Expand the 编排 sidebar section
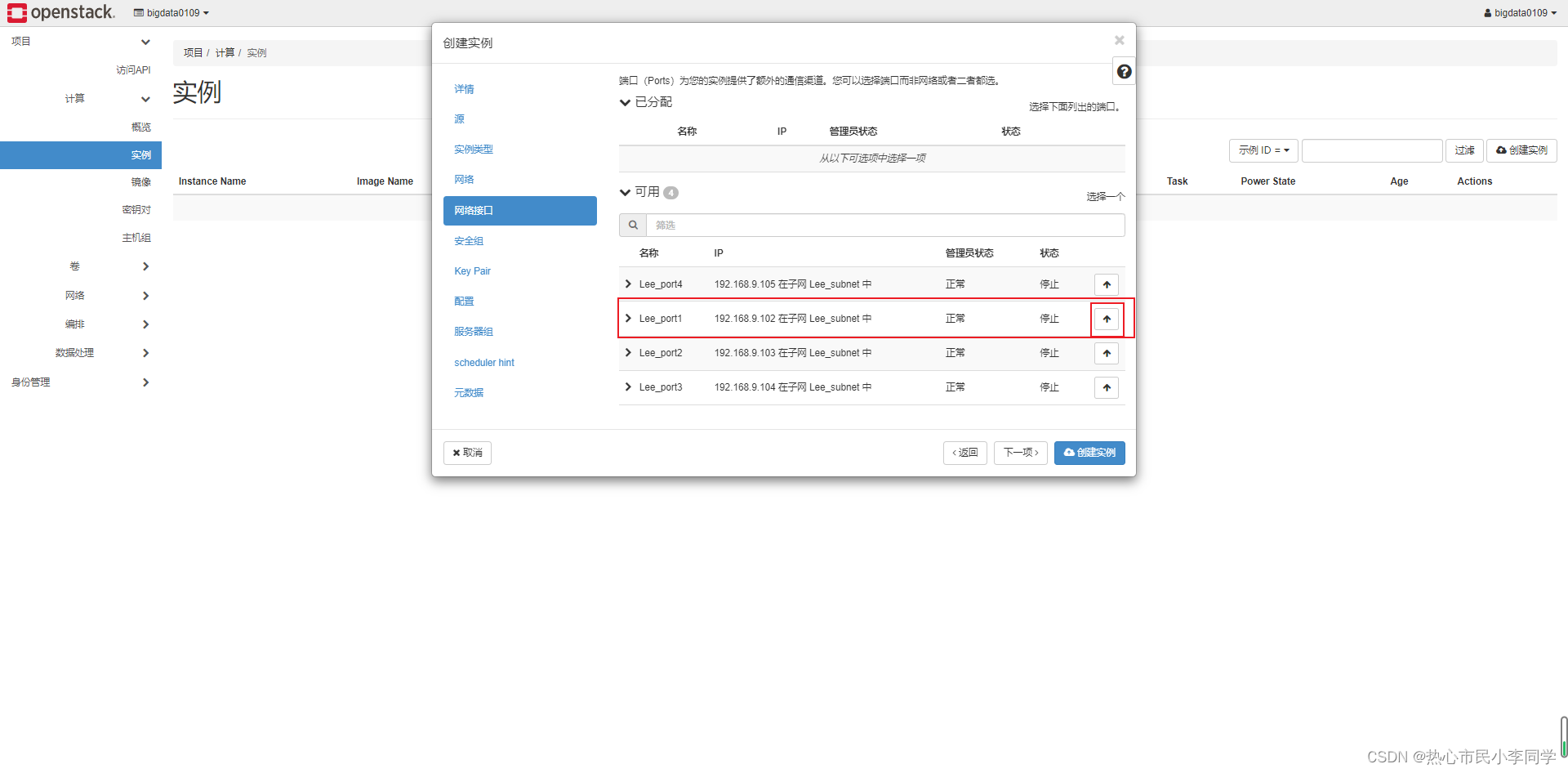 pyautogui.click(x=145, y=324)
